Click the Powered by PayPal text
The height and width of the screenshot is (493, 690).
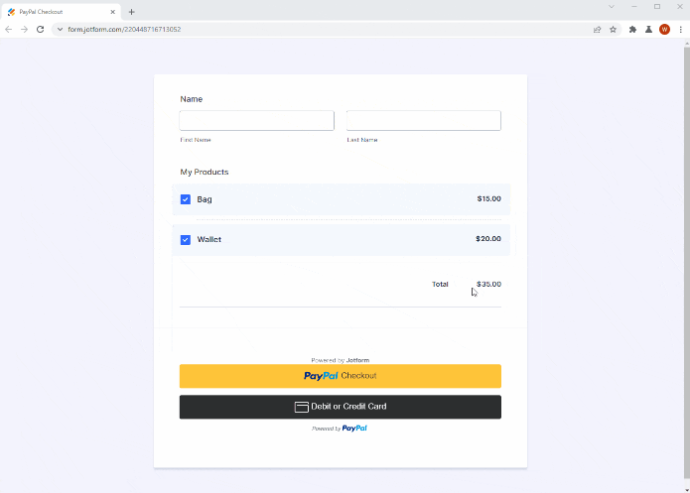(339, 428)
